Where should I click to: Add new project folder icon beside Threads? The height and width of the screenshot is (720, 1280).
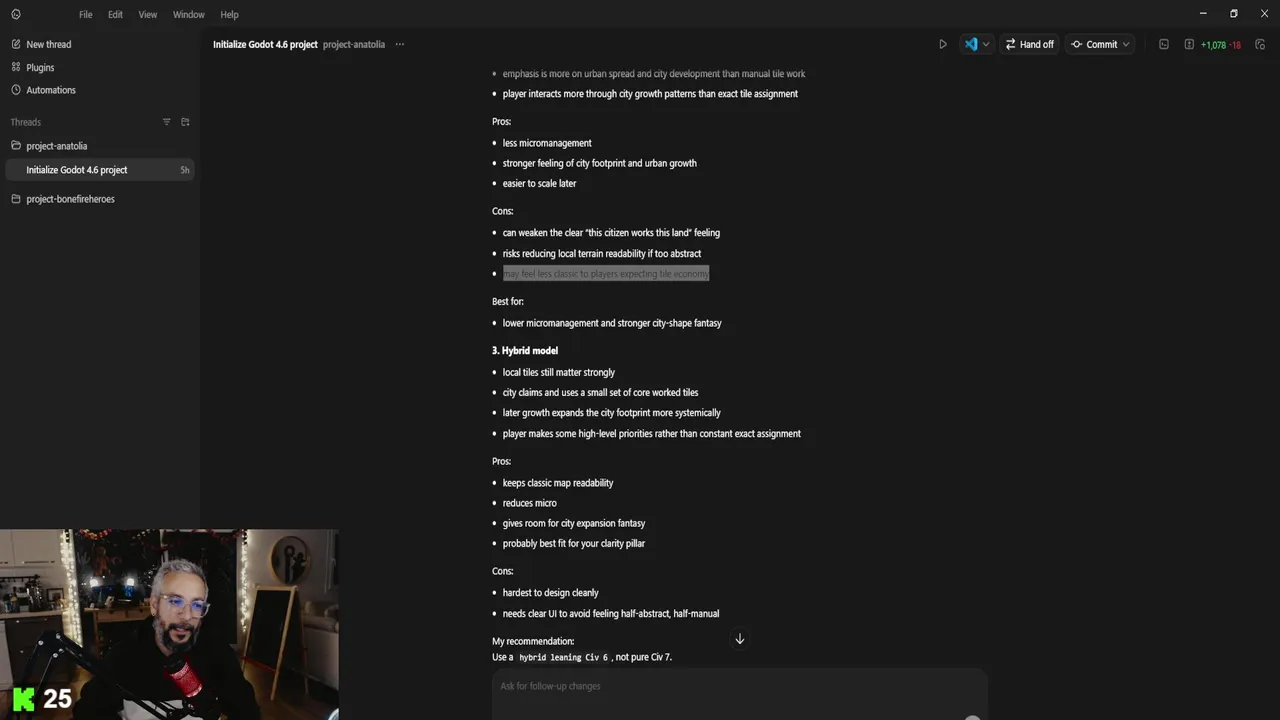coord(185,122)
